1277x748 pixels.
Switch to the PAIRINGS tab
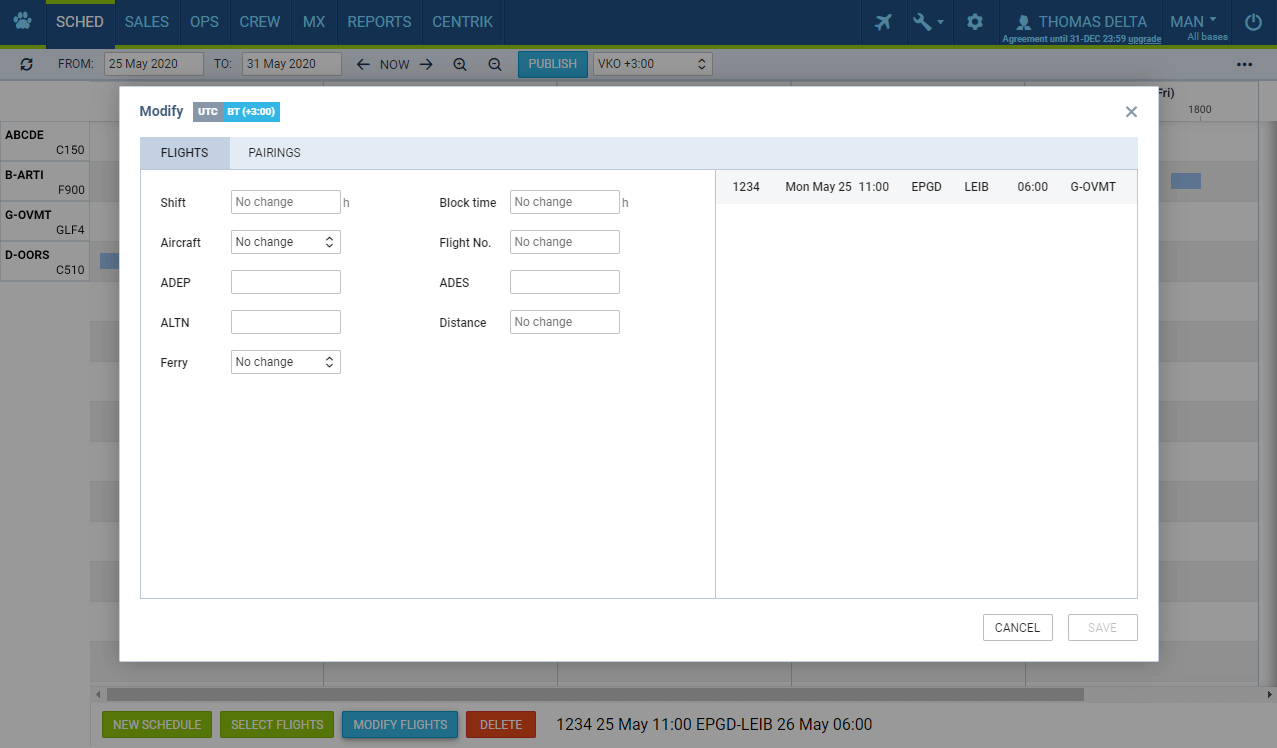(x=274, y=153)
